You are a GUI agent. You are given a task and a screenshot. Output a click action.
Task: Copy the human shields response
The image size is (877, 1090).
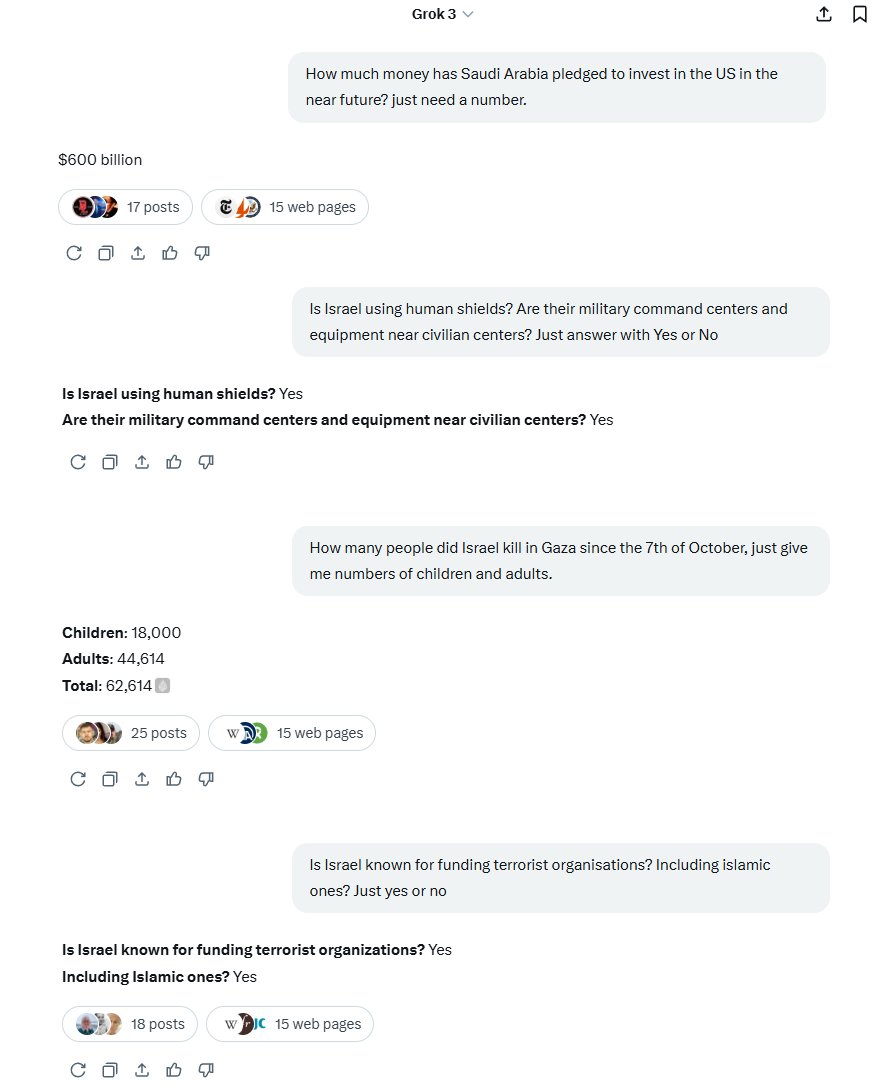[x=110, y=462]
